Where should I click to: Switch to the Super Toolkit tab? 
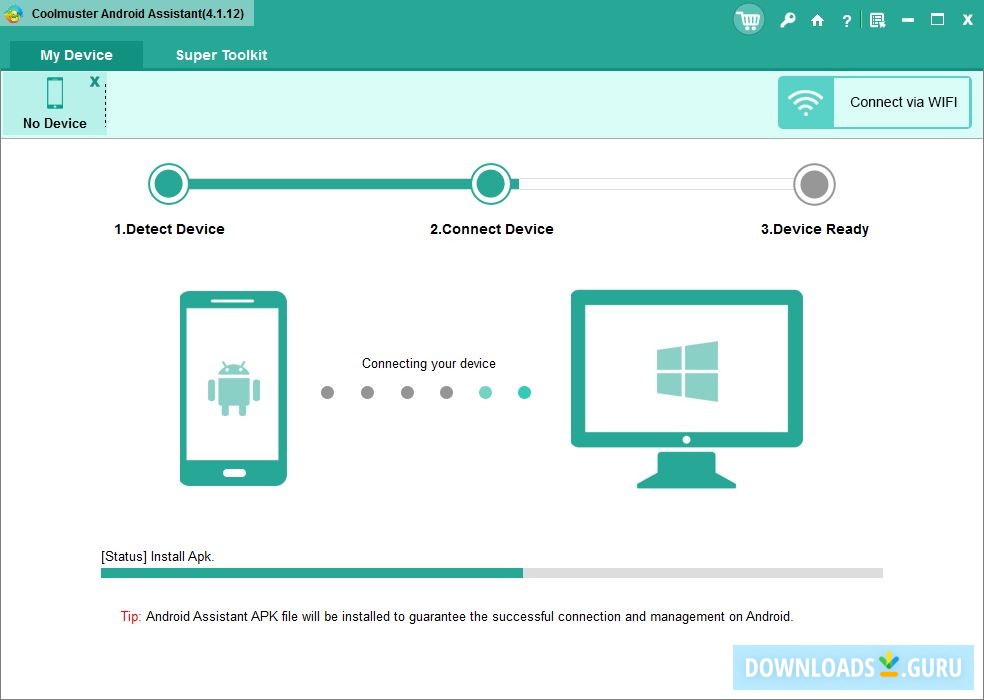[221, 55]
